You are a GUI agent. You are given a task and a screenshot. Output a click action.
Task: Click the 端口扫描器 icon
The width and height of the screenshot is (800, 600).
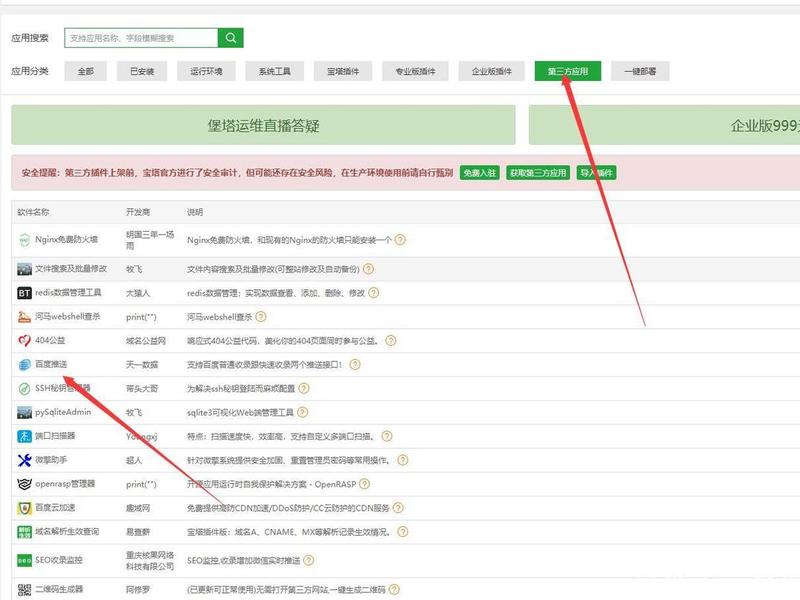click(x=24, y=436)
